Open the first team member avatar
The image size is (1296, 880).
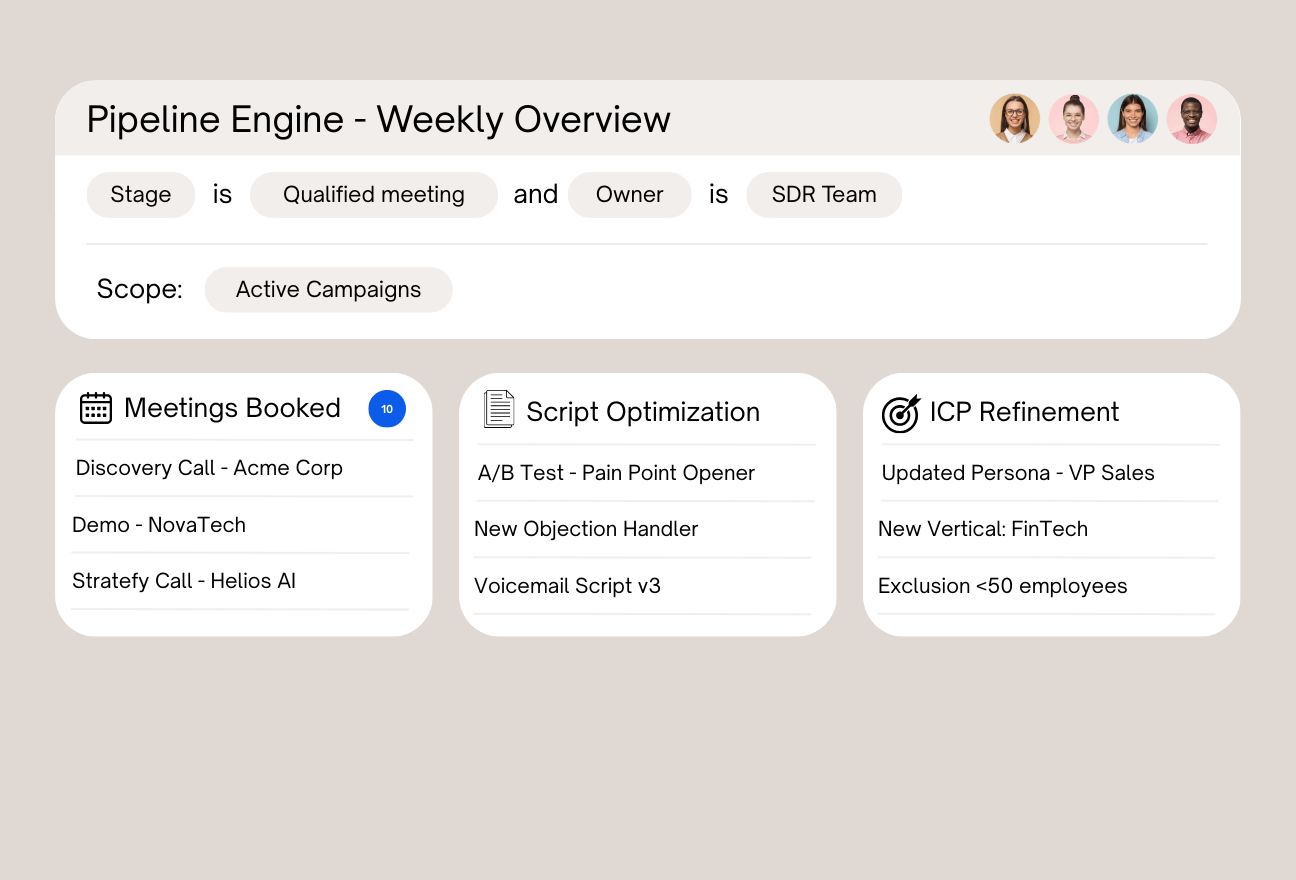coord(1015,118)
